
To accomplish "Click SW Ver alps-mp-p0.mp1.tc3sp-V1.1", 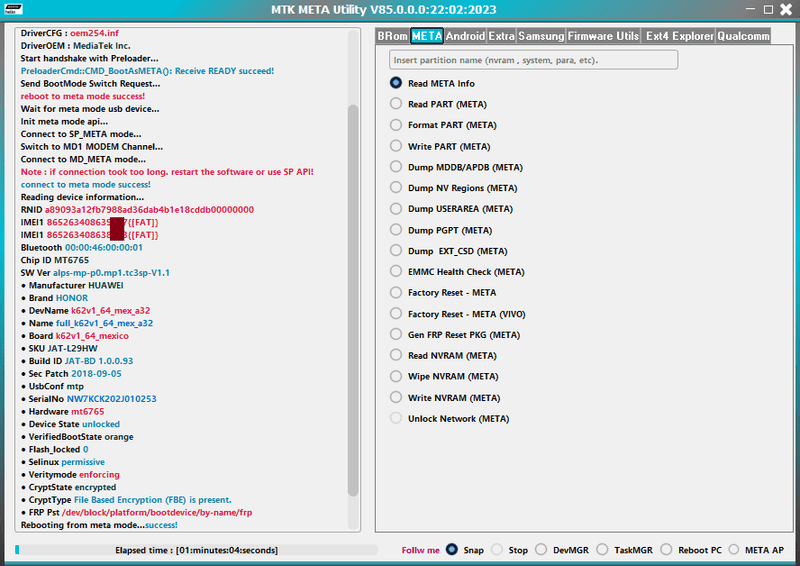I will (95, 273).
